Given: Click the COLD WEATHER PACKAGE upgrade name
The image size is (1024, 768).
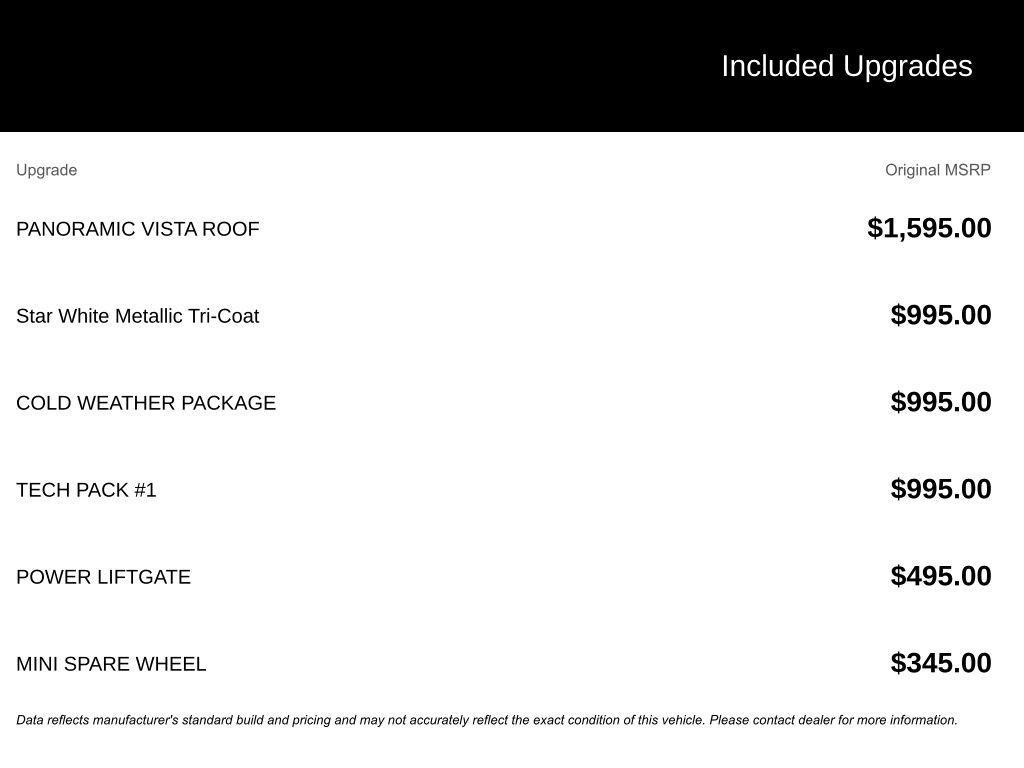Looking at the screenshot, I should tap(146, 403).
